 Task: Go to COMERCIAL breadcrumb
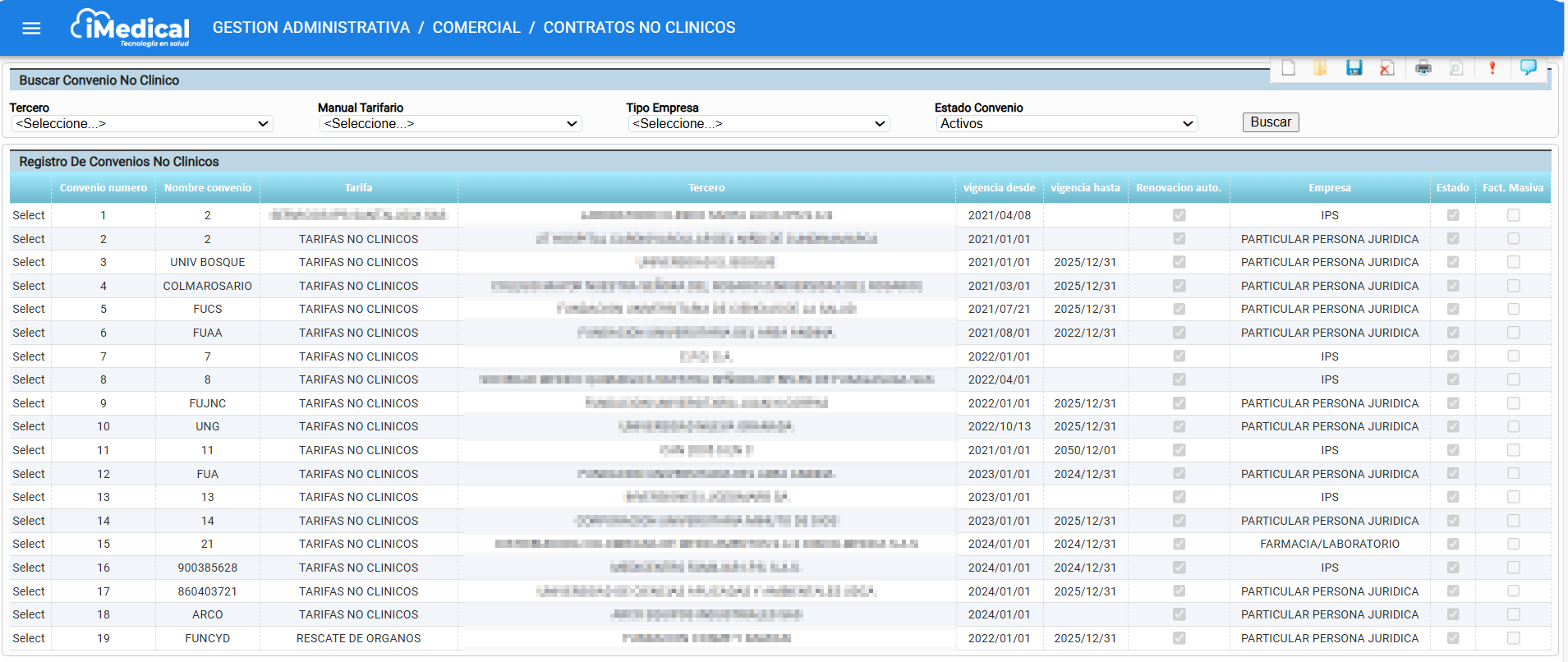coord(476,28)
